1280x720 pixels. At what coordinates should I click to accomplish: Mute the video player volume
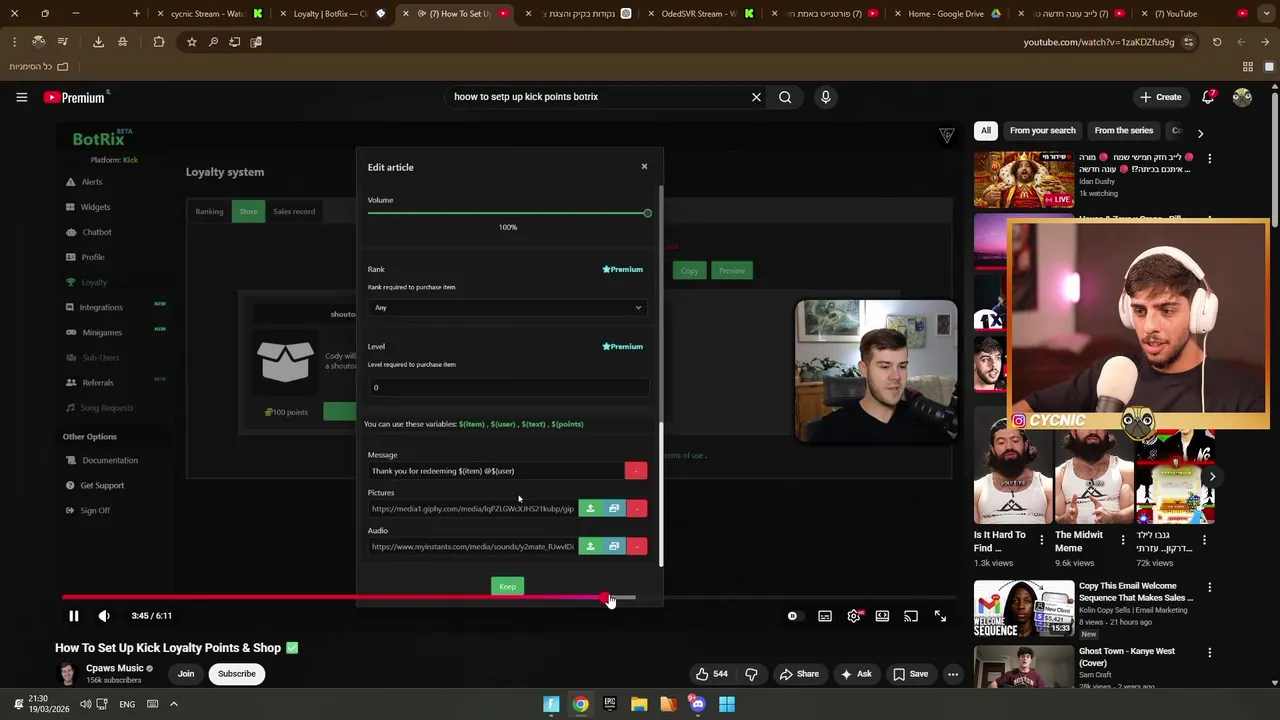click(104, 616)
